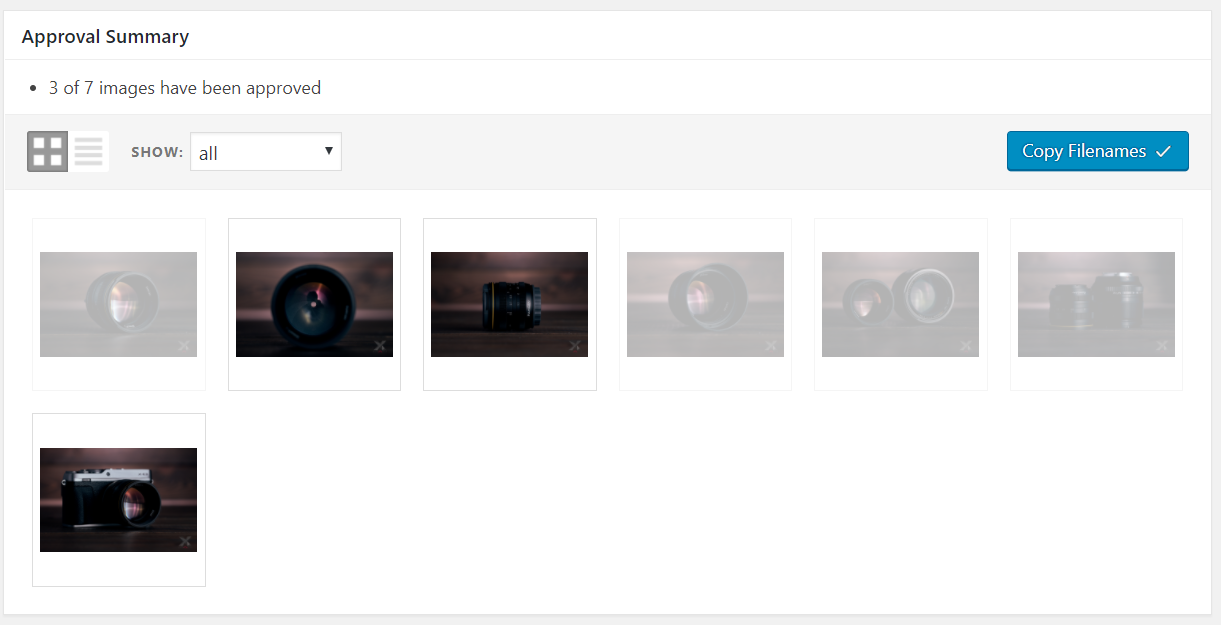Viewport: 1221px width, 625px height.
Task: Select approved front-facing lens thumbnail
Action: click(x=314, y=304)
